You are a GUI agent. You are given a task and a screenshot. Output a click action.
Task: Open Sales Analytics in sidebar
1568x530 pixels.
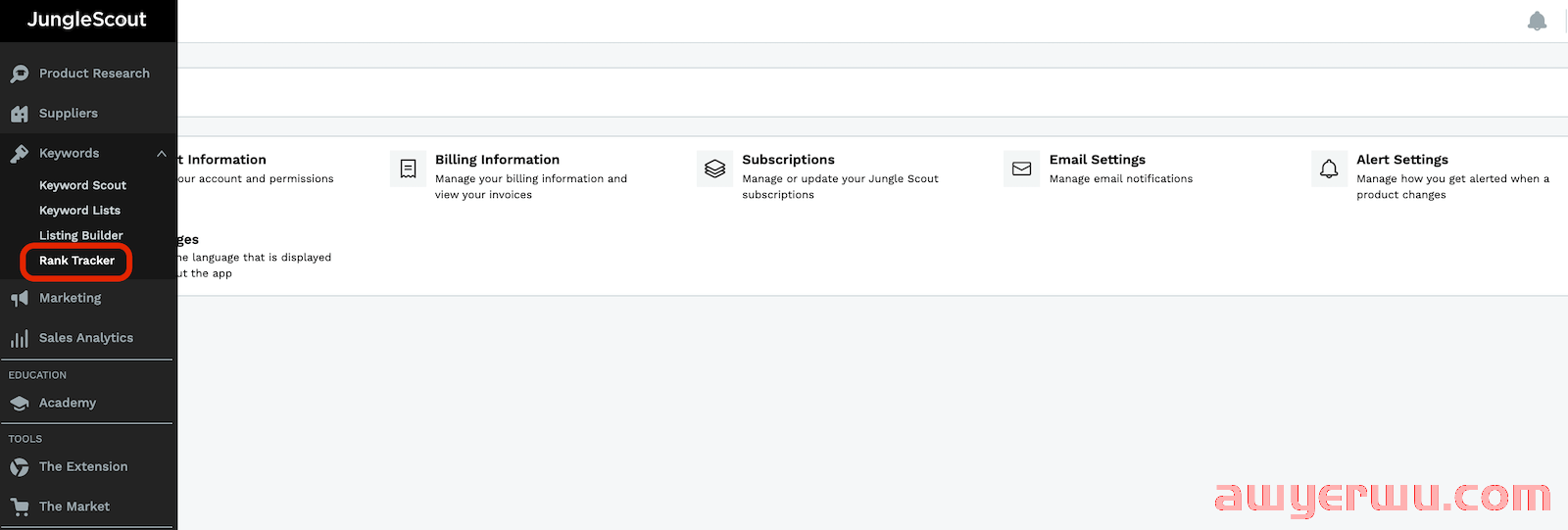pyautogui.click(x=88, y=338)
